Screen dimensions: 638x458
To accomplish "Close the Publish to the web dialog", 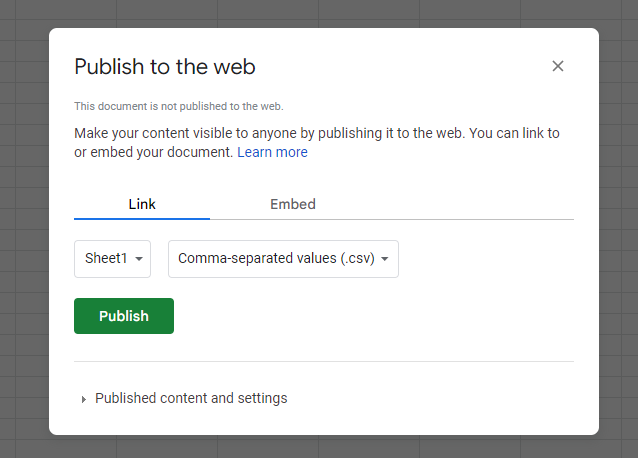I will click(x=557, y=66).
